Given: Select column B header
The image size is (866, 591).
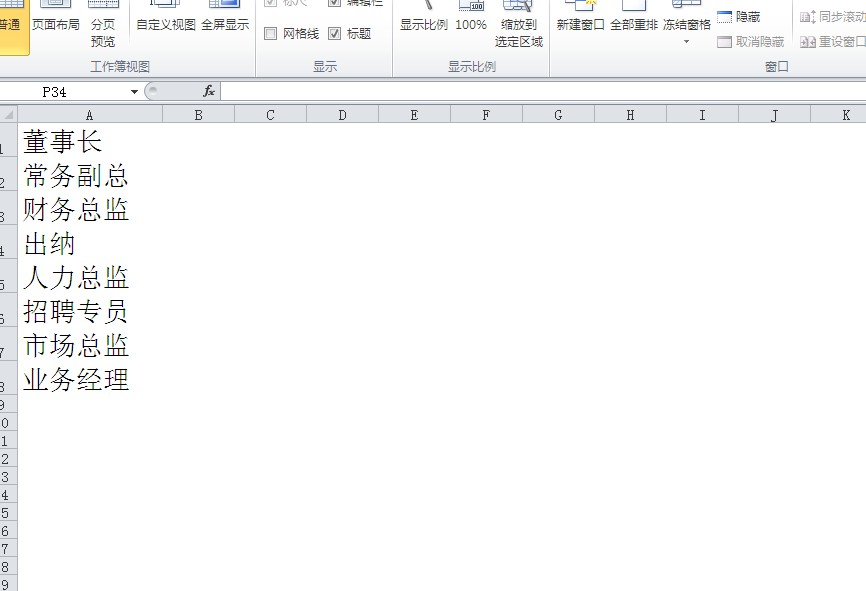Looking at the screenshot, I should [199, 115].
